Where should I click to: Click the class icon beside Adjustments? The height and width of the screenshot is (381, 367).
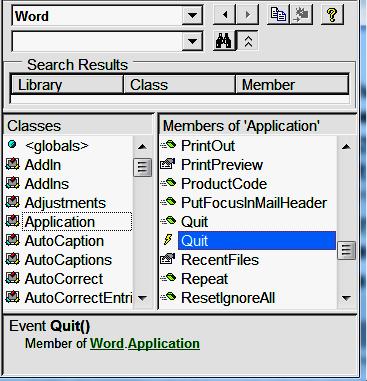coord(13,203)
